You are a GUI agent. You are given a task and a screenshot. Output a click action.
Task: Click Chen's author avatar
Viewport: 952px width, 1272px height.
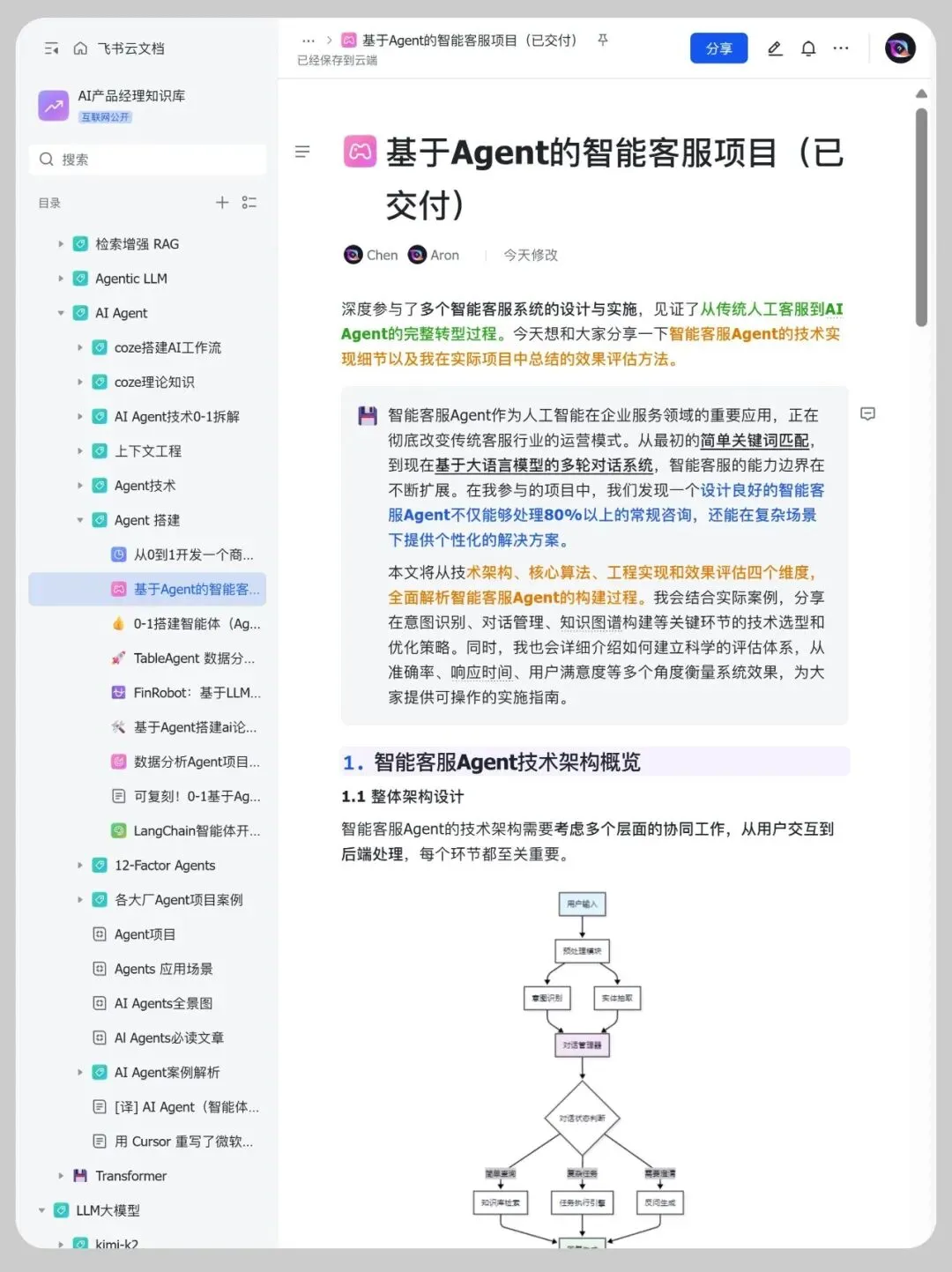(353, 255)
